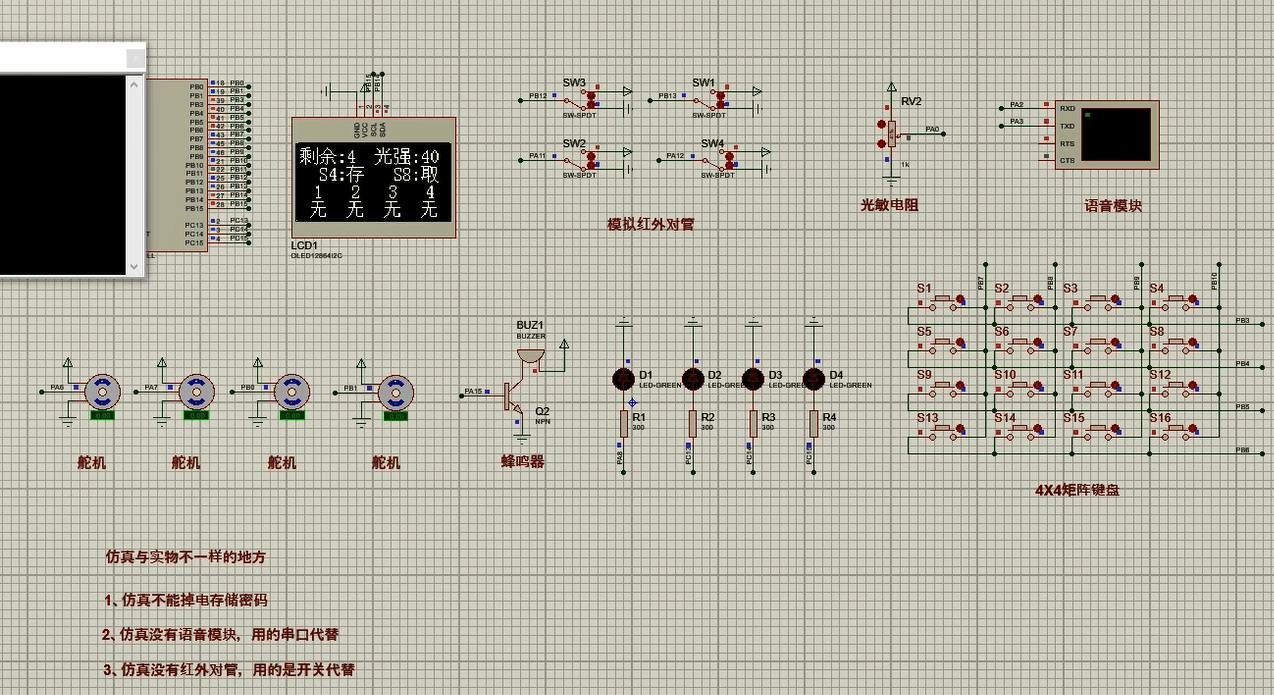The height and width of the screenshot is (695, 1274).
Task: Click the D1 green LED
Action: (x=623, y=378)
